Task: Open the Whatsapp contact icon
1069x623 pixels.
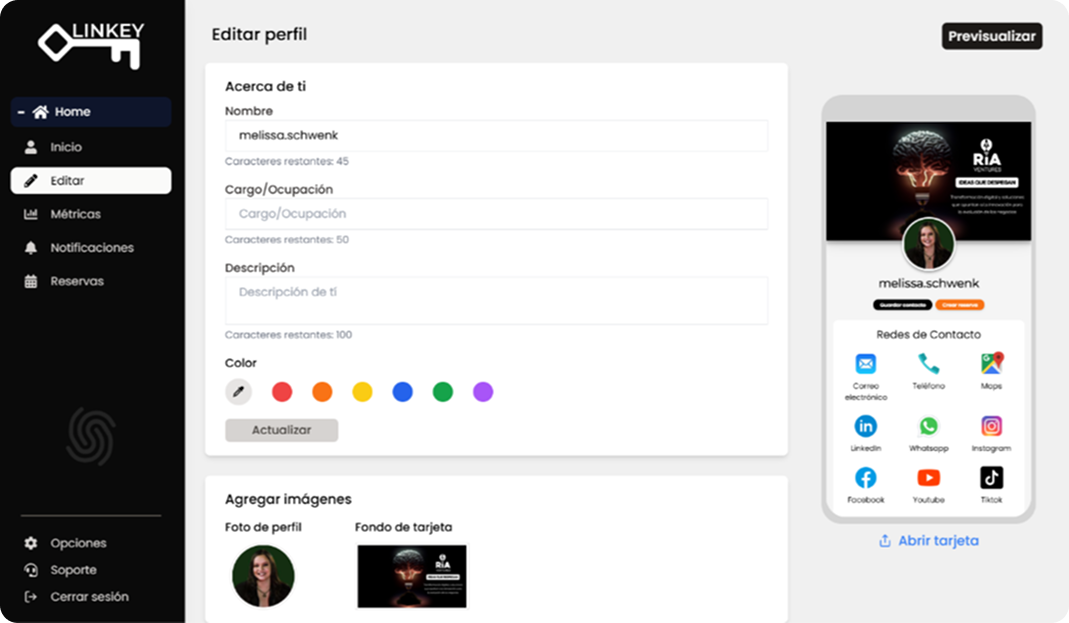Action: [x=928, y=427]
